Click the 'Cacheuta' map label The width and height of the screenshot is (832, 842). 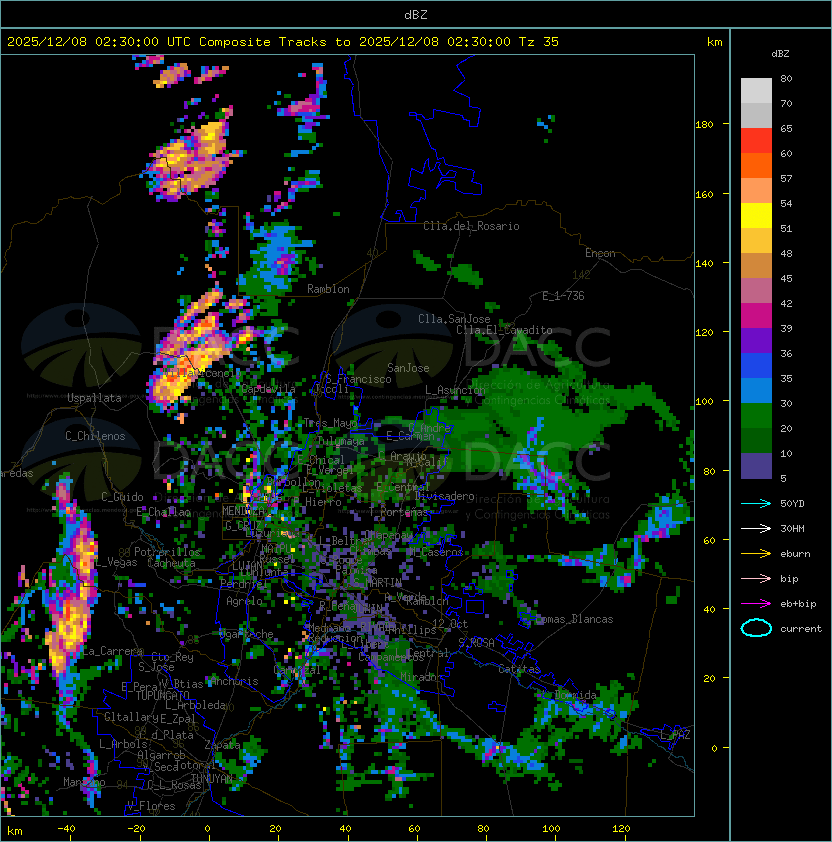pyautogui.click(x=171, y=563)
